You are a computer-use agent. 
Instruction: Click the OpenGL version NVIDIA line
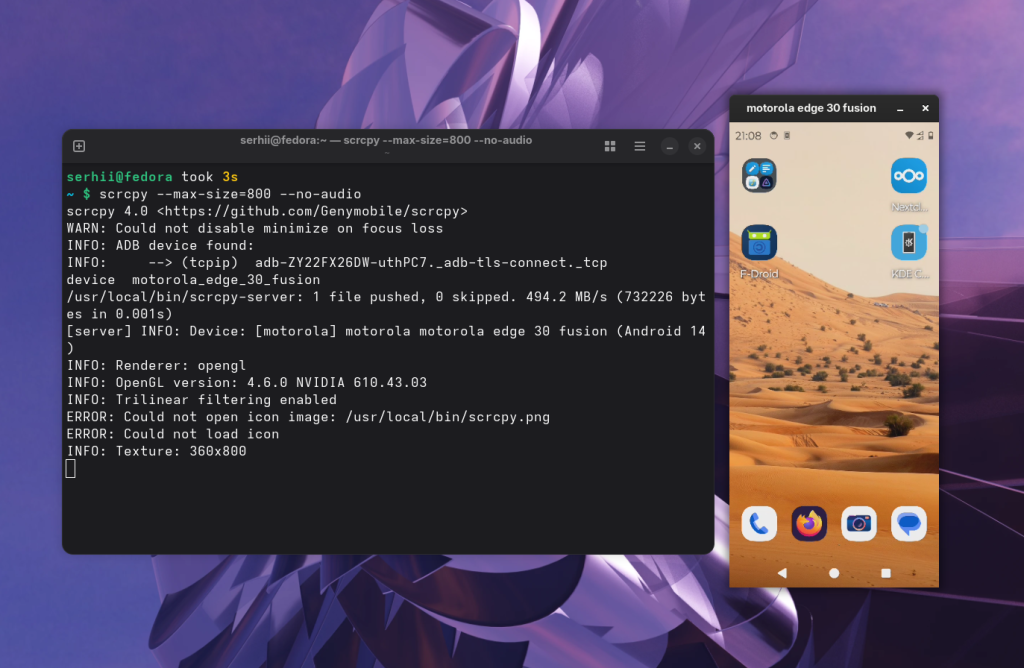click(x=247, y=383)
